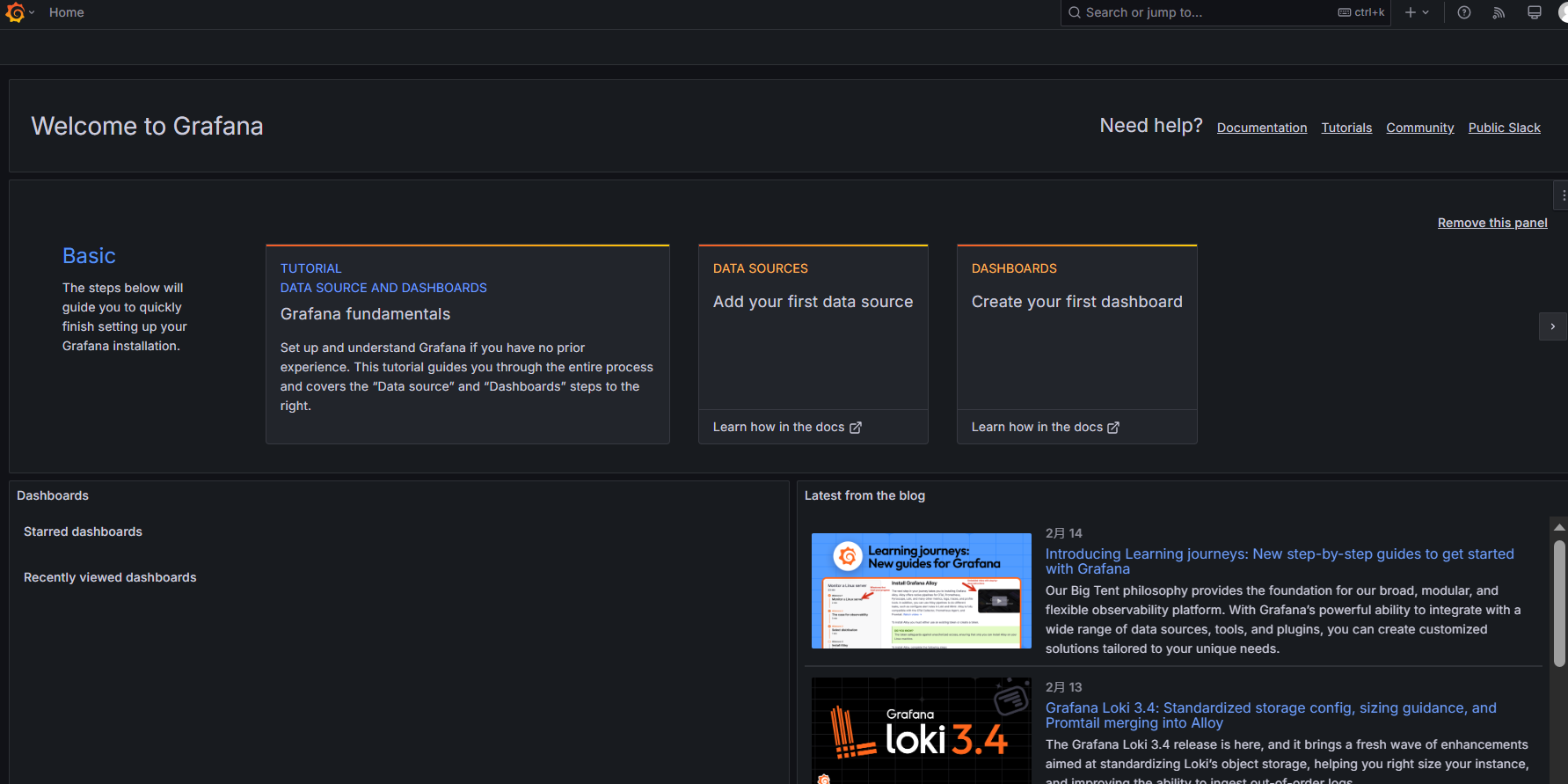Expand the chevron beside the Grafana logo
Image resolution: width=1568 pixels, height=784 pixels.
click(32, 12)
